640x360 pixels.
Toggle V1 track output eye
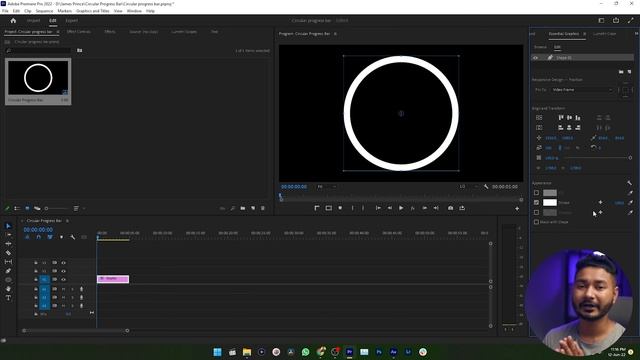(x=63, y=280)
